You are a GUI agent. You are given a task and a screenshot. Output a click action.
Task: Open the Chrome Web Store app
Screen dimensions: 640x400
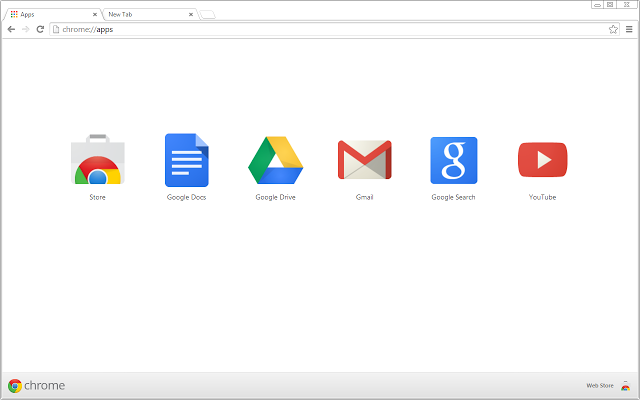[x=98, y=160]
